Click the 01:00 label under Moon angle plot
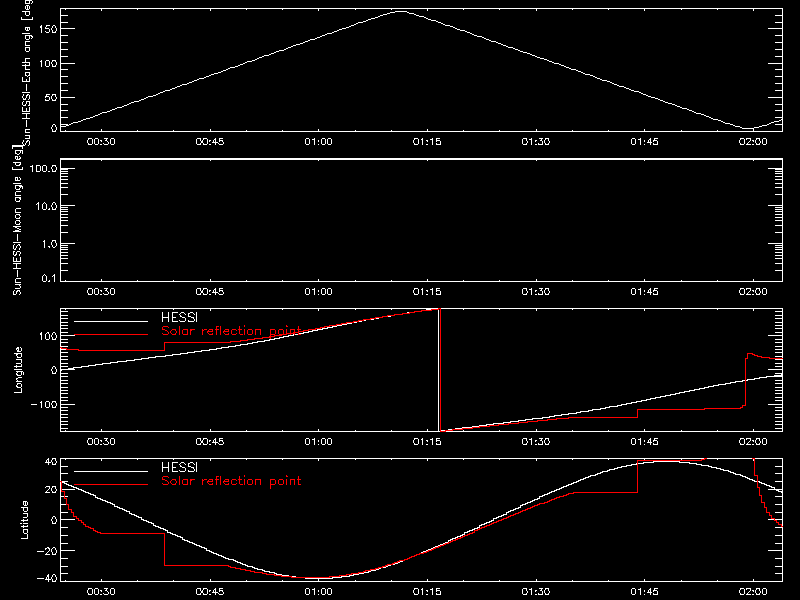The image size is (800, 600). (318, 292)
